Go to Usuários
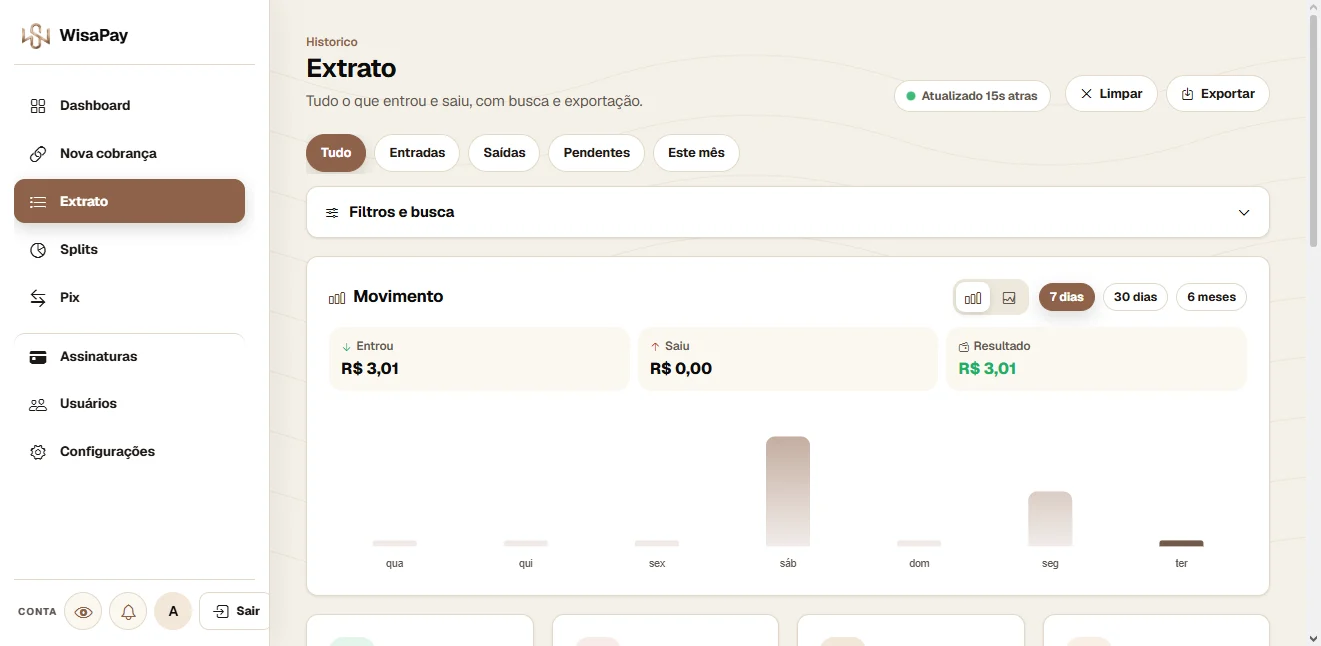The image size is (1321, 646). pyautogui.click(x=129, y=404)
